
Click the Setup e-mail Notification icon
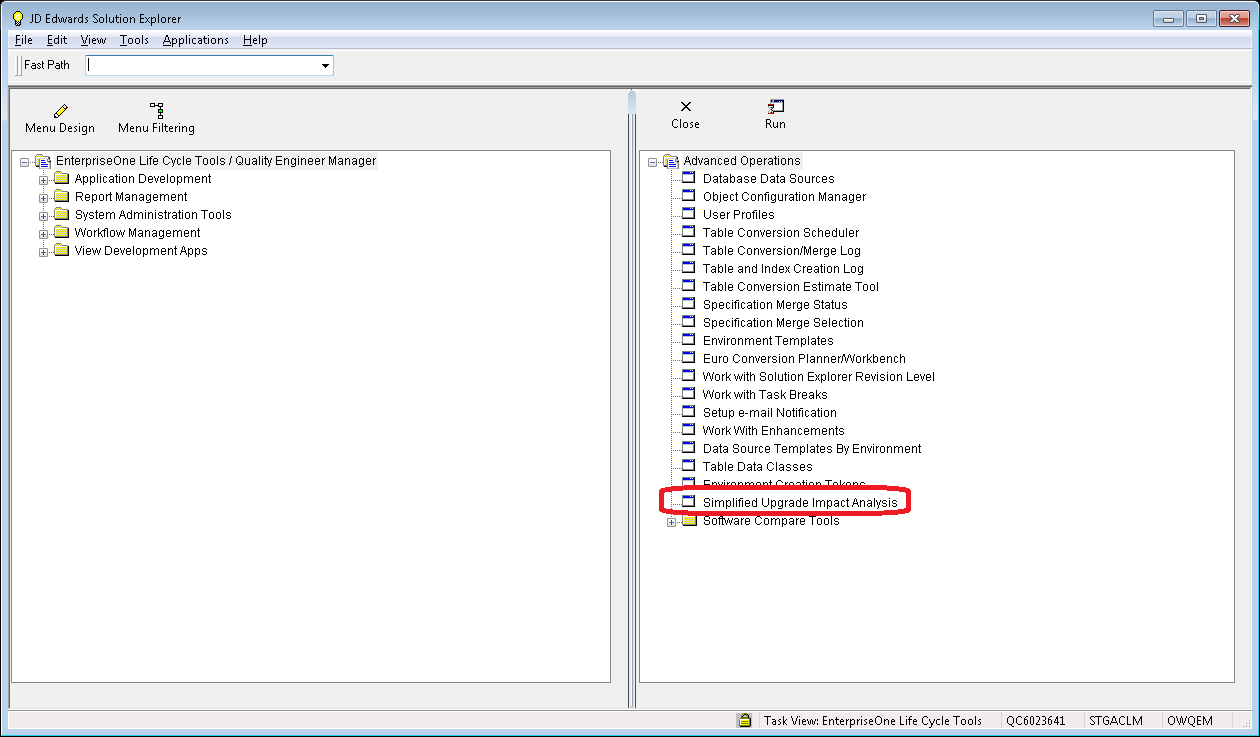(x=688, y=412)
